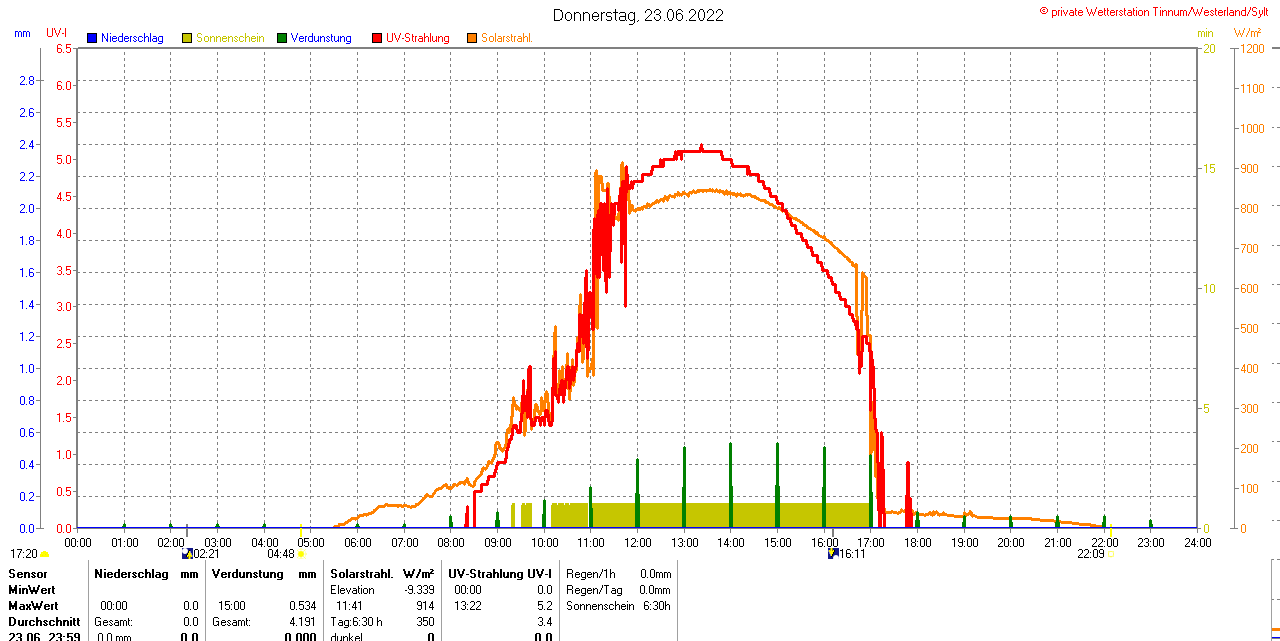
Task: Click the green Verdunstung legend square
Action: click(282, 38)
